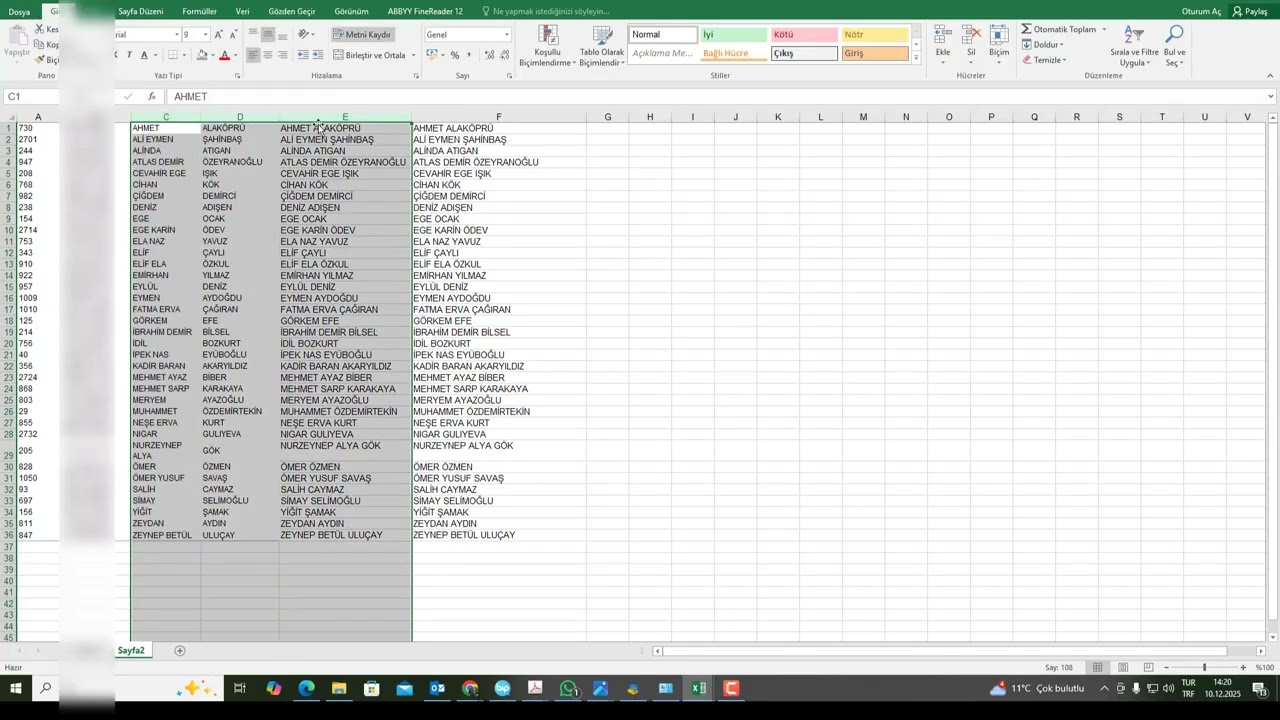The height and width of the screenshot is (720, 1280).
Task: Click the Increase Font Size icon
Action: tap(219, 34)
